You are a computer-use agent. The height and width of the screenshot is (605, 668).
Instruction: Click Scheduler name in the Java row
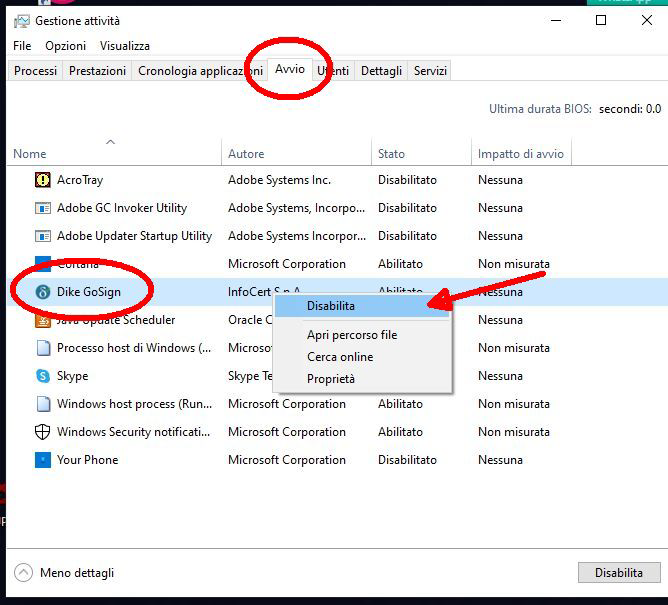pyautogui.click(x=149, y=320)
